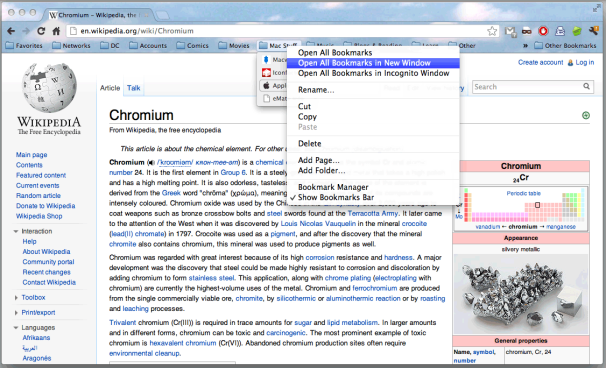Open the Periodic table link in infobox
Screen dimensions: 606x368
pos(523,194)
